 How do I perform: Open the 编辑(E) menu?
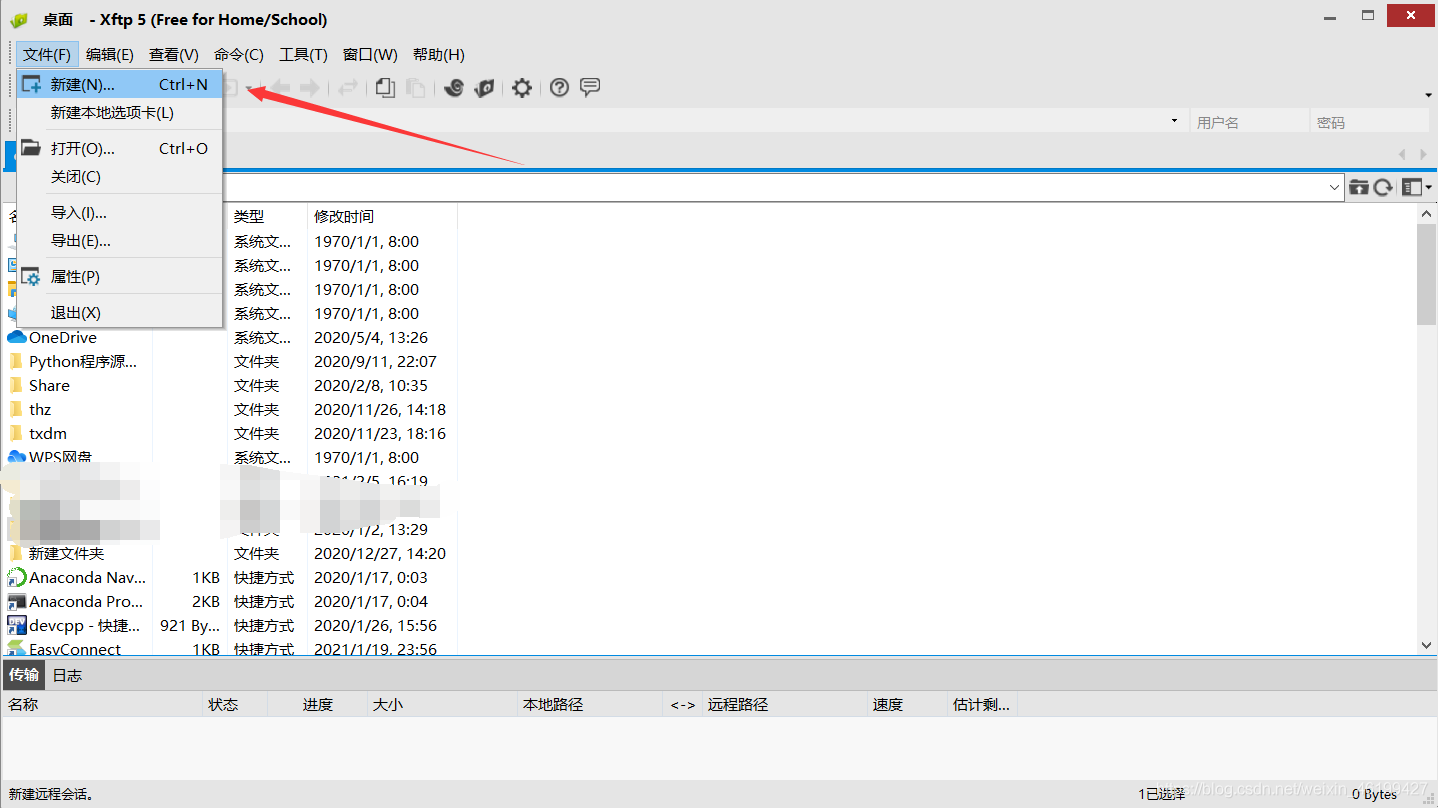click(x=110, y=54)
